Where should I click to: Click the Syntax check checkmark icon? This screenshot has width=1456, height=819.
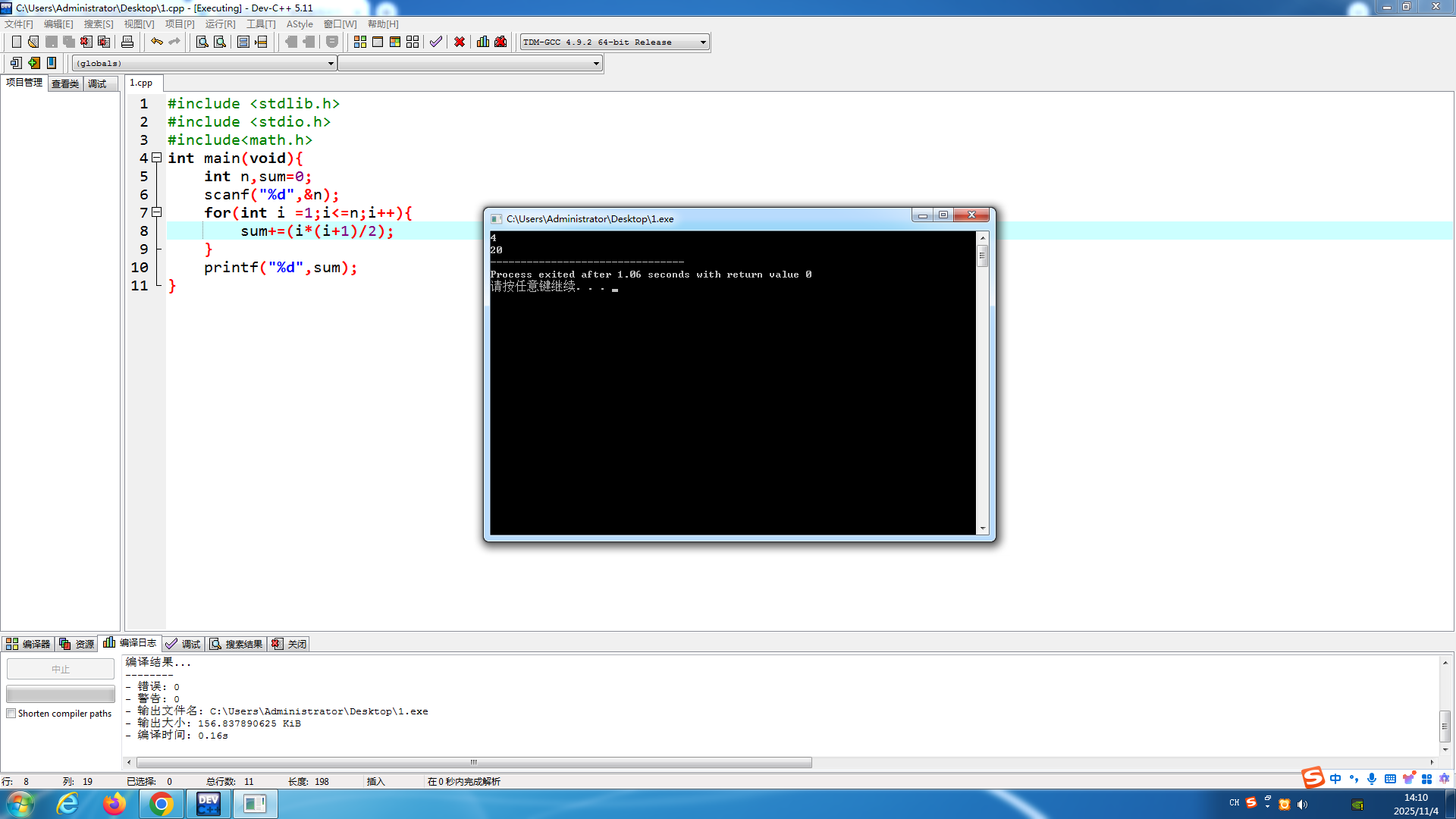click(436, 42)
